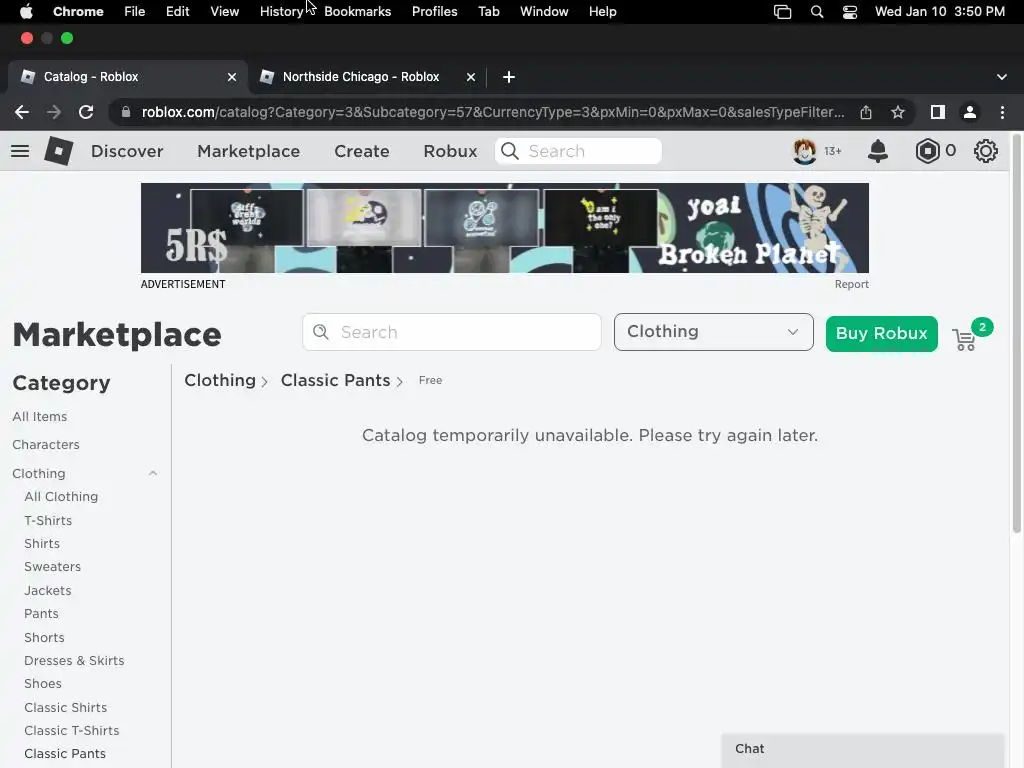Open the Profiles menu
Screen dimensions: 1024x768
434,12
